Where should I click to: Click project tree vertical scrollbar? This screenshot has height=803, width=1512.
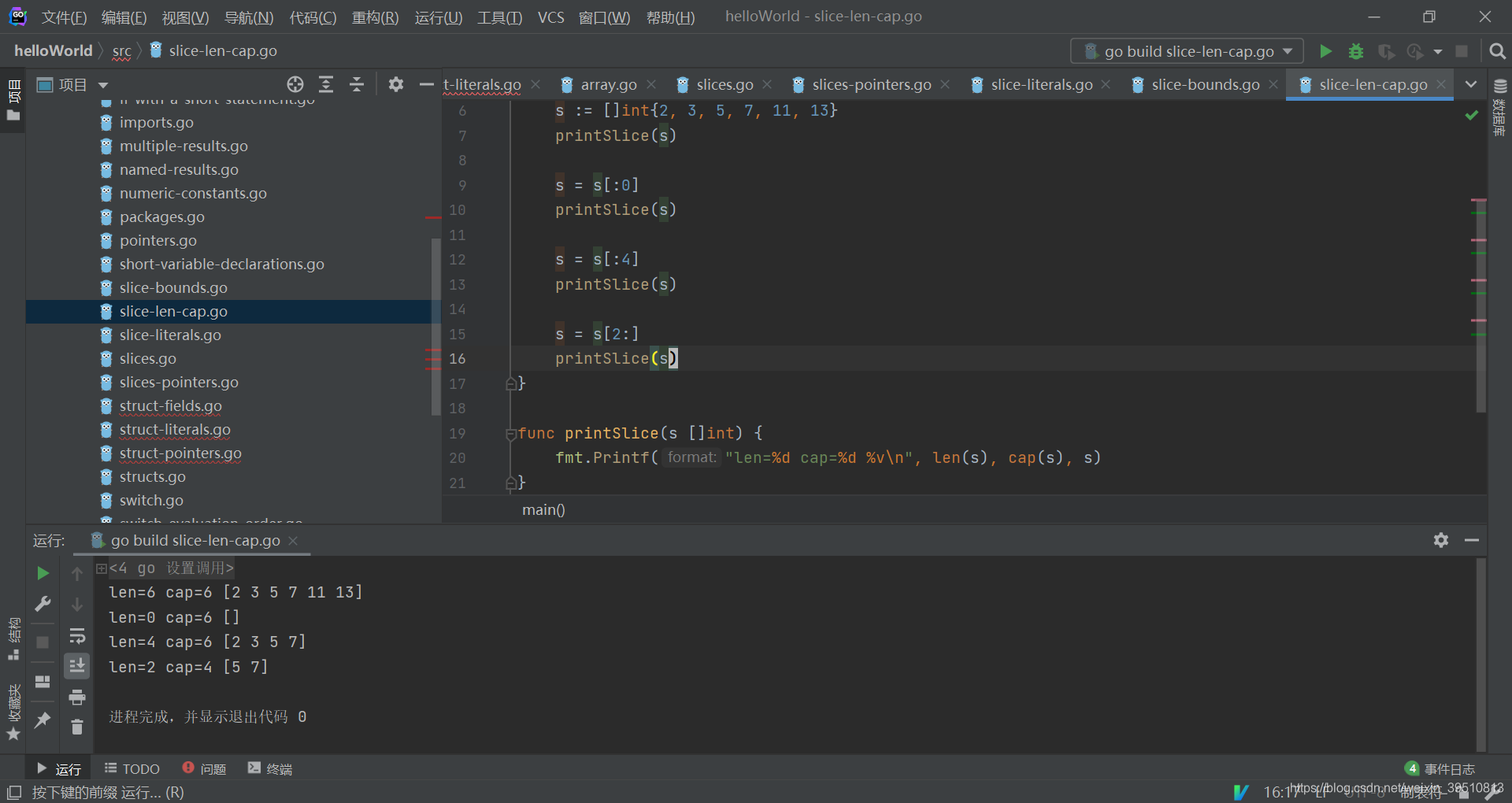pos(435,326)
